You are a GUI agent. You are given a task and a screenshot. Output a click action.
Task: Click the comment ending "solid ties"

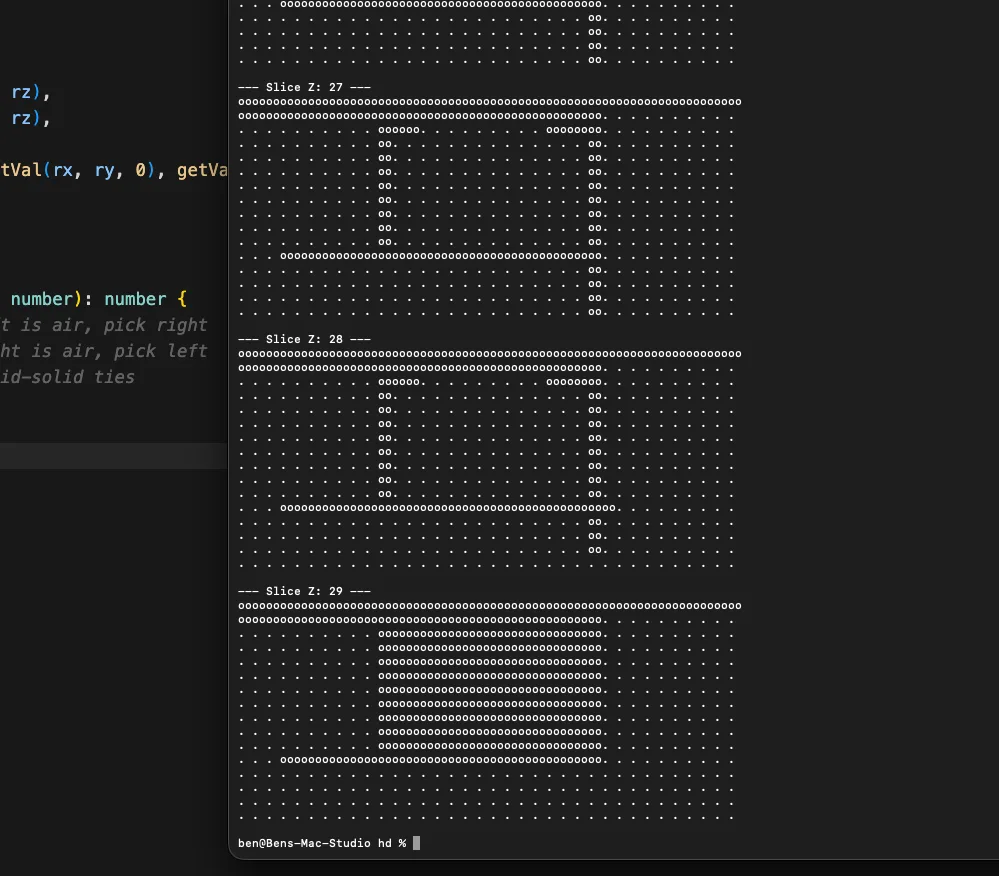pyautogui.click(x=68, y=377)
